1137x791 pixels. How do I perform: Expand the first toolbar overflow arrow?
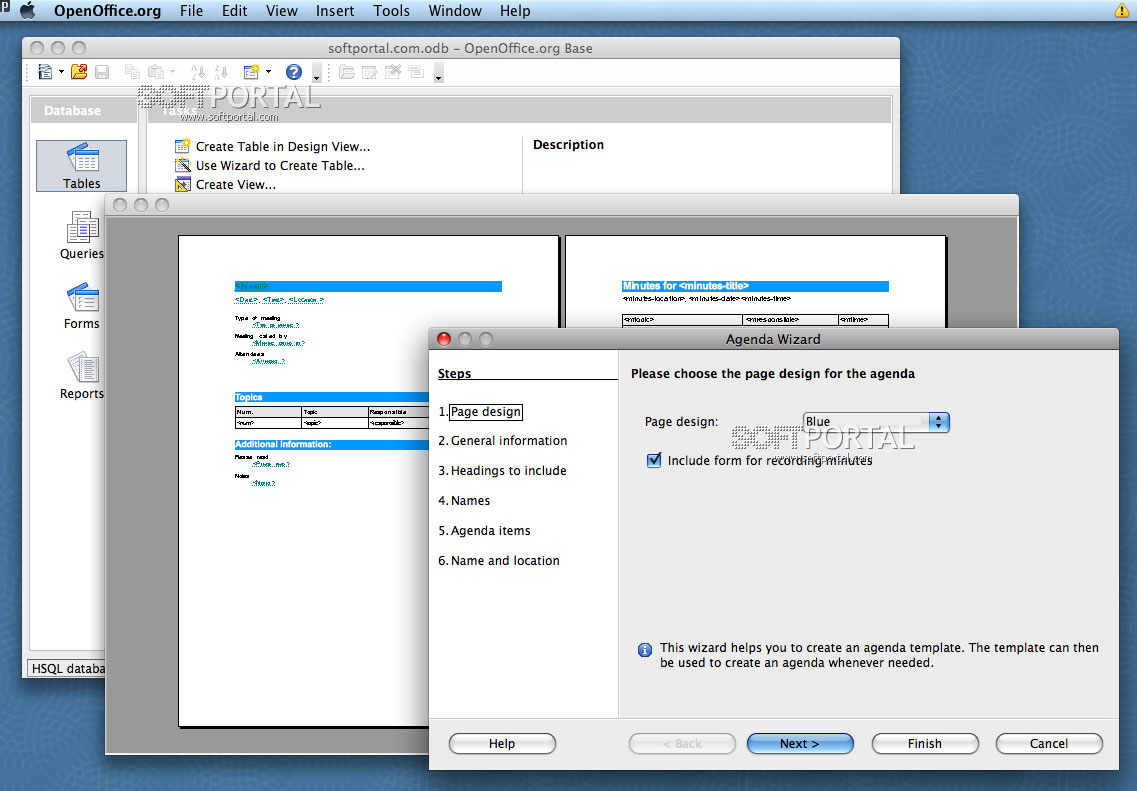coord(316,73)
